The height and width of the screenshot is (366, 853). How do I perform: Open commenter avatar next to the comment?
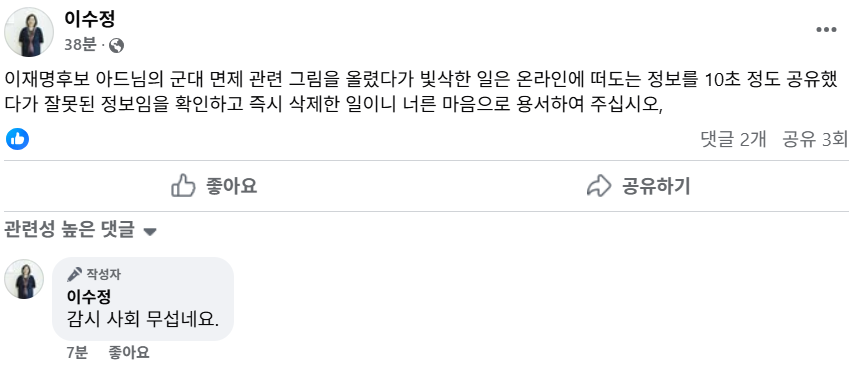pos(24,279)
